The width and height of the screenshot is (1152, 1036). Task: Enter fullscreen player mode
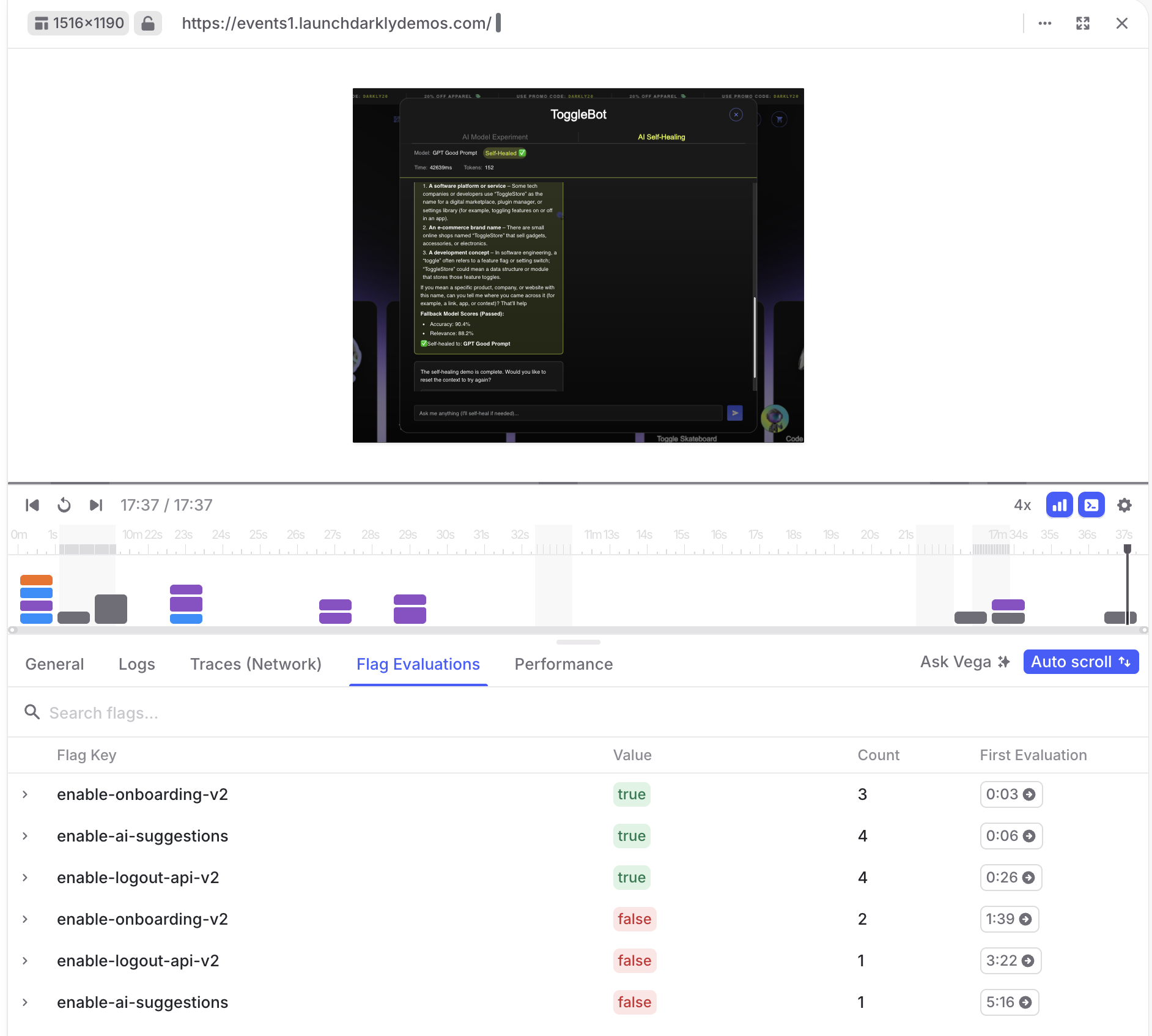[1082, 23]
